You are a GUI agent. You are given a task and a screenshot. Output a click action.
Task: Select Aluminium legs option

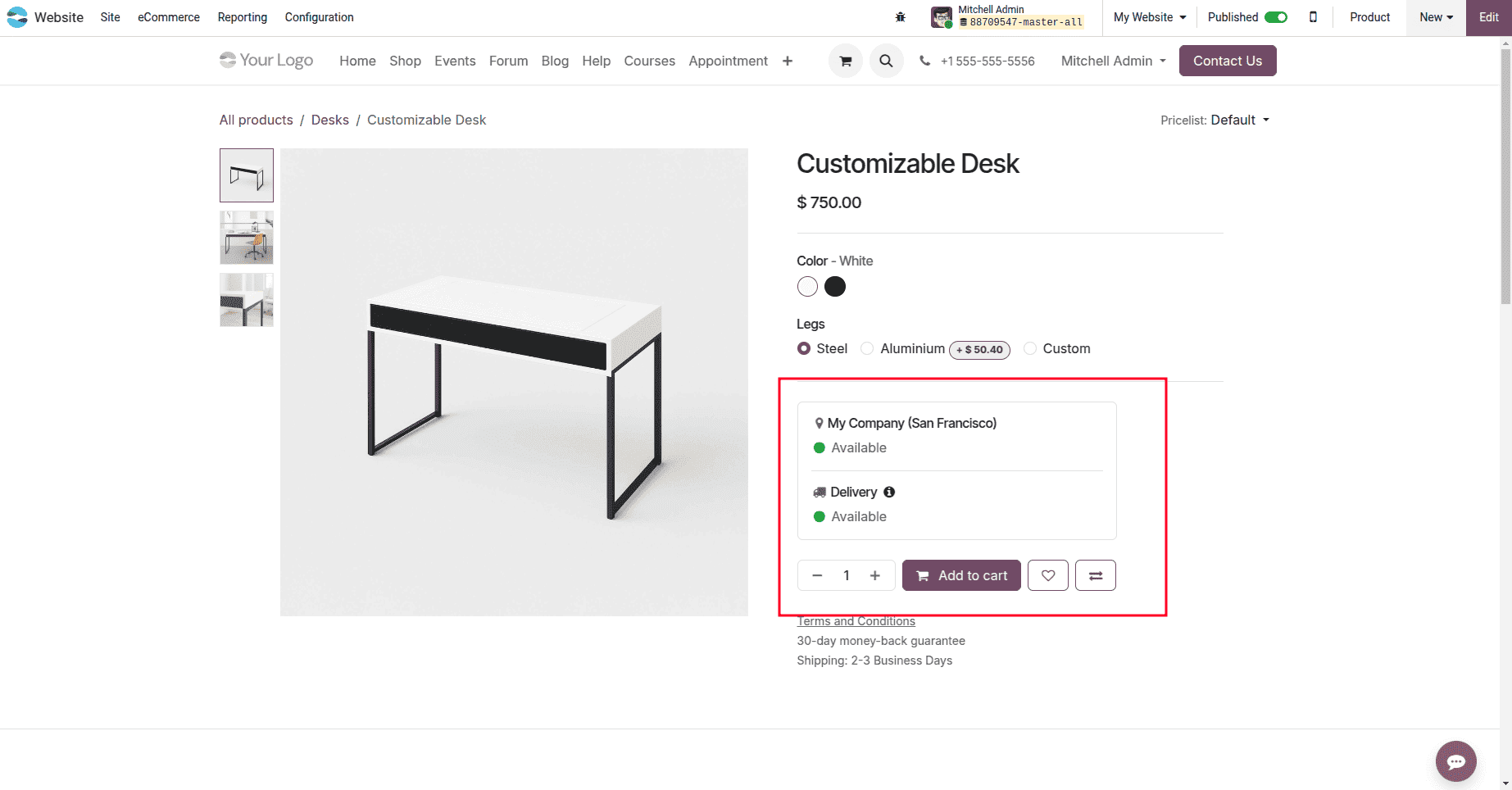867,348
